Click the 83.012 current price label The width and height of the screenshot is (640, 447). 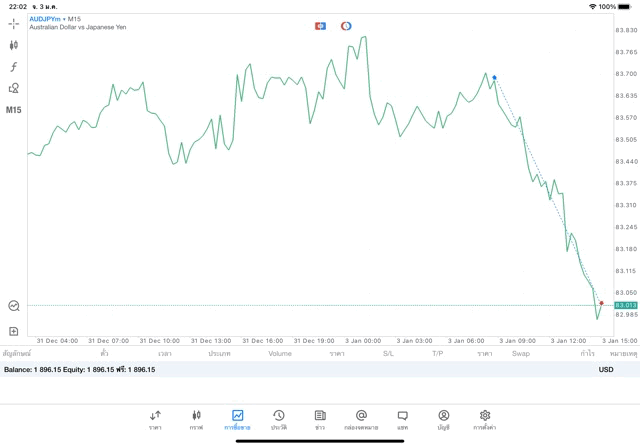click(x=626, y=305)
